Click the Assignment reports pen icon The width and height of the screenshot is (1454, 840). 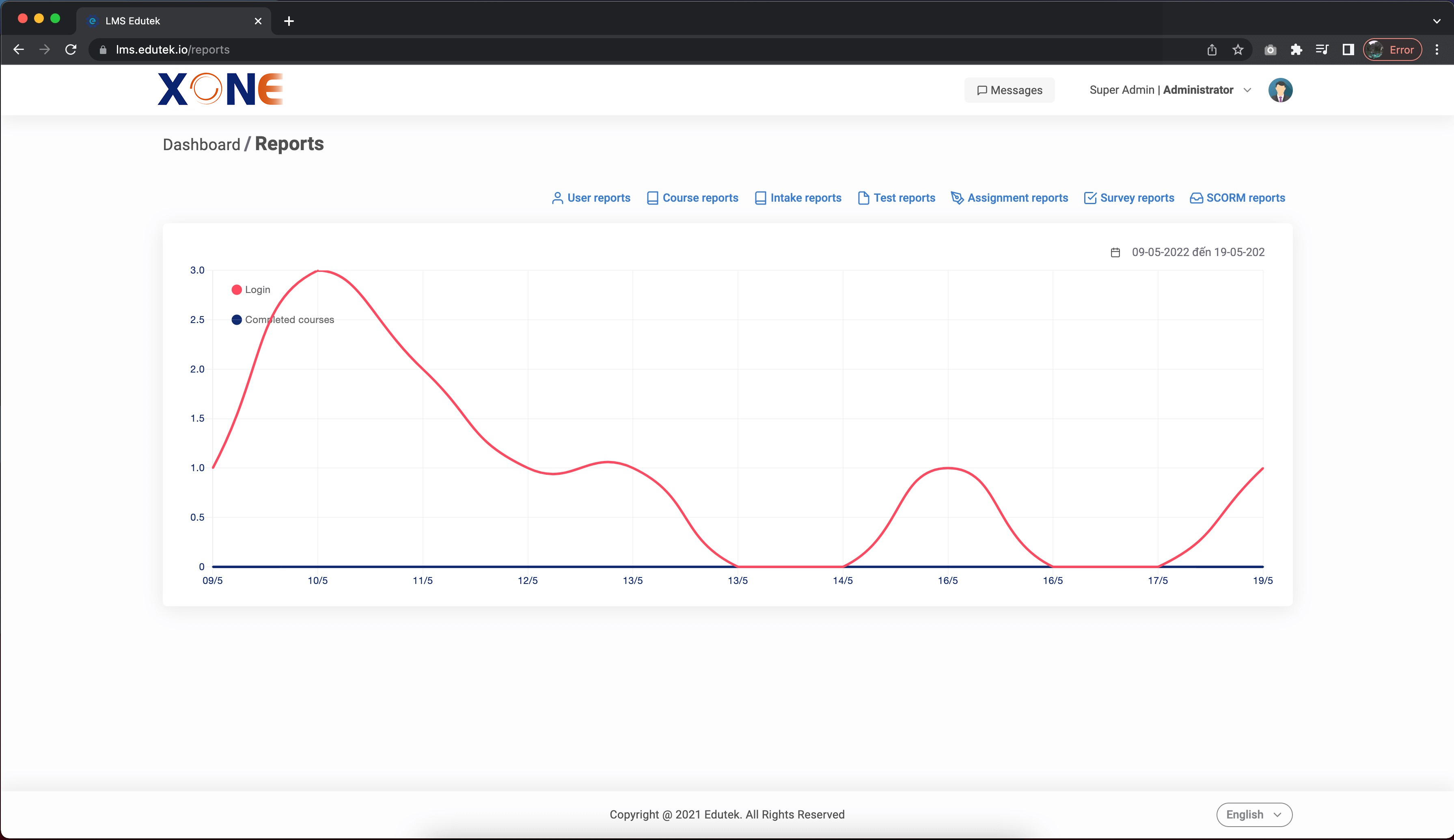957,198
